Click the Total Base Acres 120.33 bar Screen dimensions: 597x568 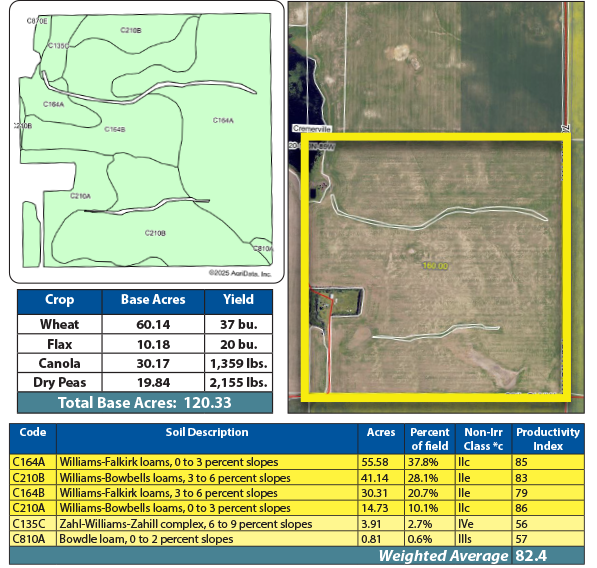point(145,403)
